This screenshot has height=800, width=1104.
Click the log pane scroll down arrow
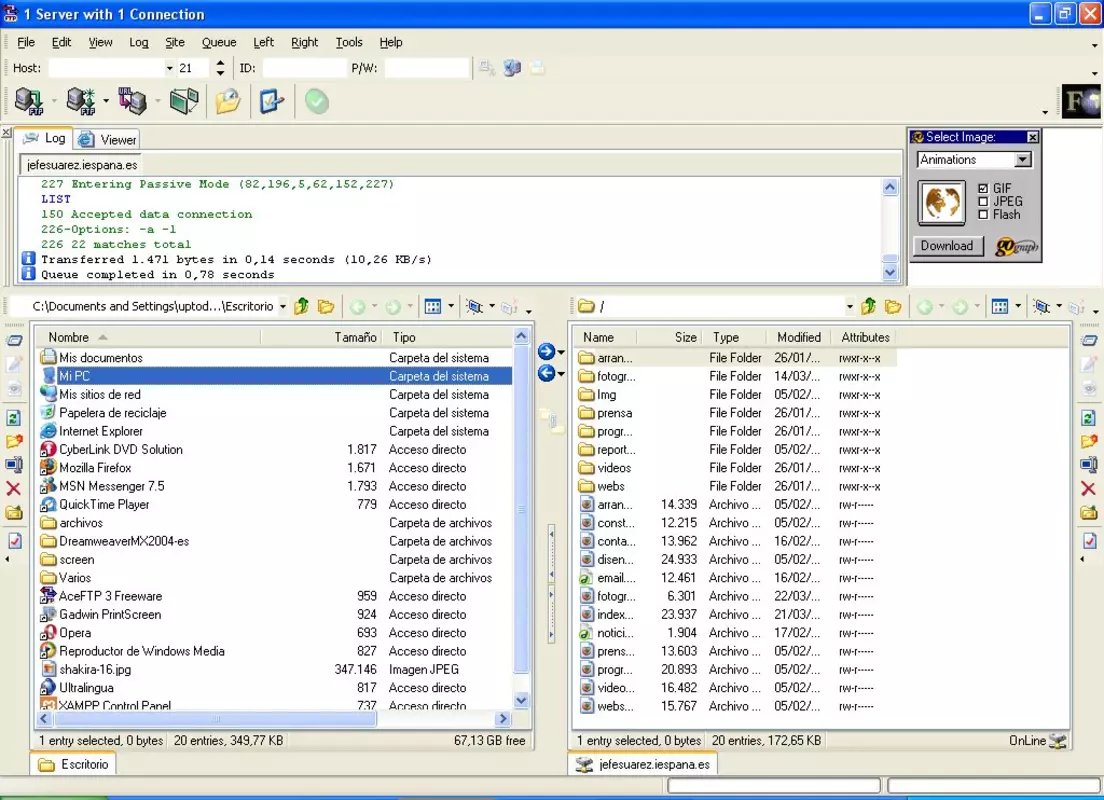tap(890, 273)
